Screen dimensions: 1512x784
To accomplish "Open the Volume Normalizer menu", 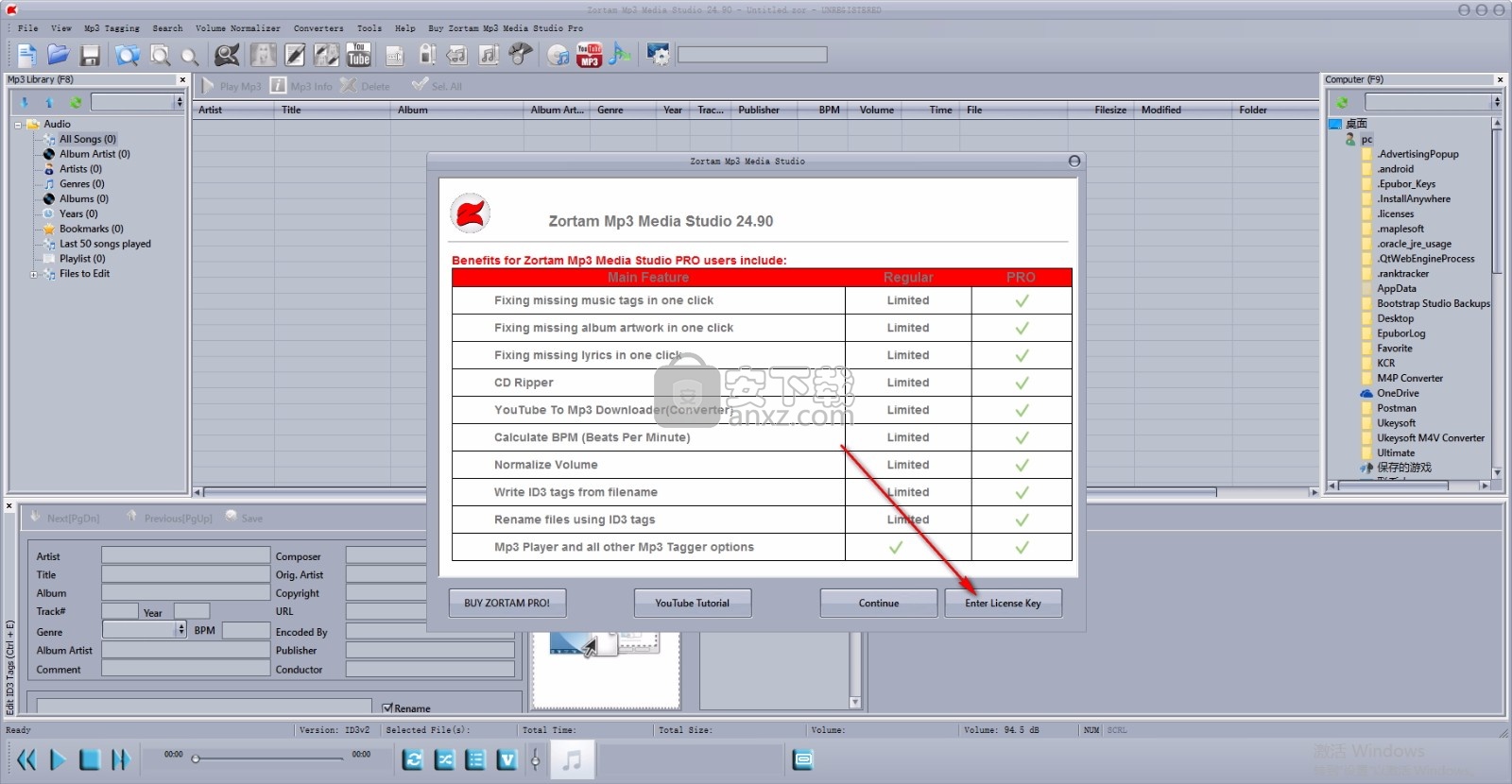I will tap(238, 28).
